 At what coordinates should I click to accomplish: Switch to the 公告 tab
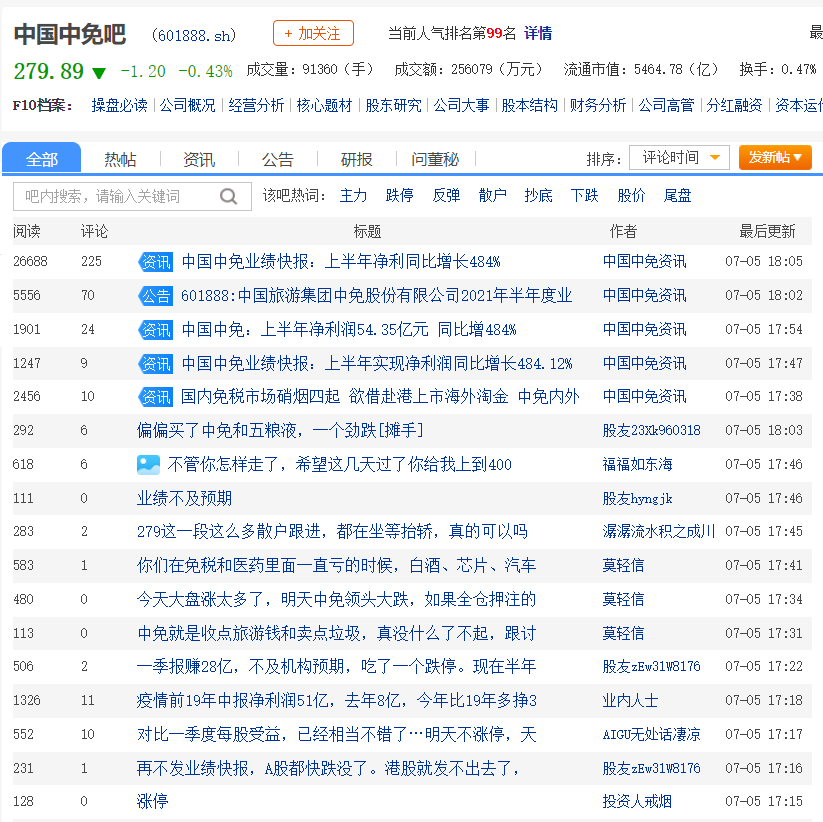coord(278,159)
